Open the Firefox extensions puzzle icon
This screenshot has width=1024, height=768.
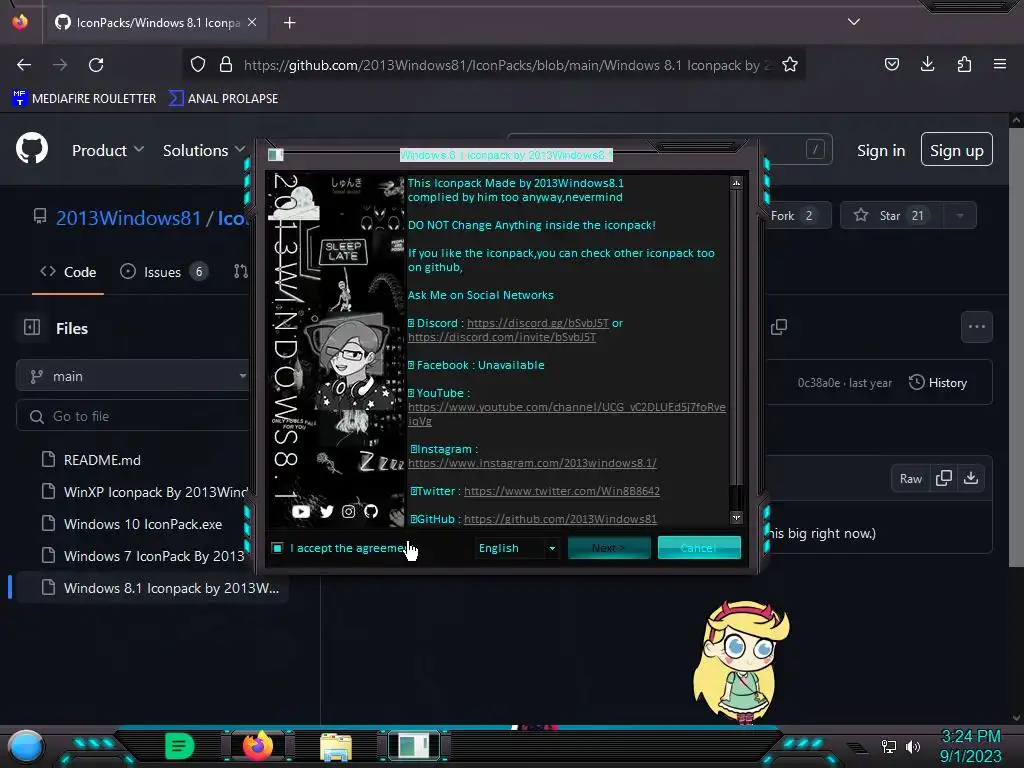tap(964, 64)
